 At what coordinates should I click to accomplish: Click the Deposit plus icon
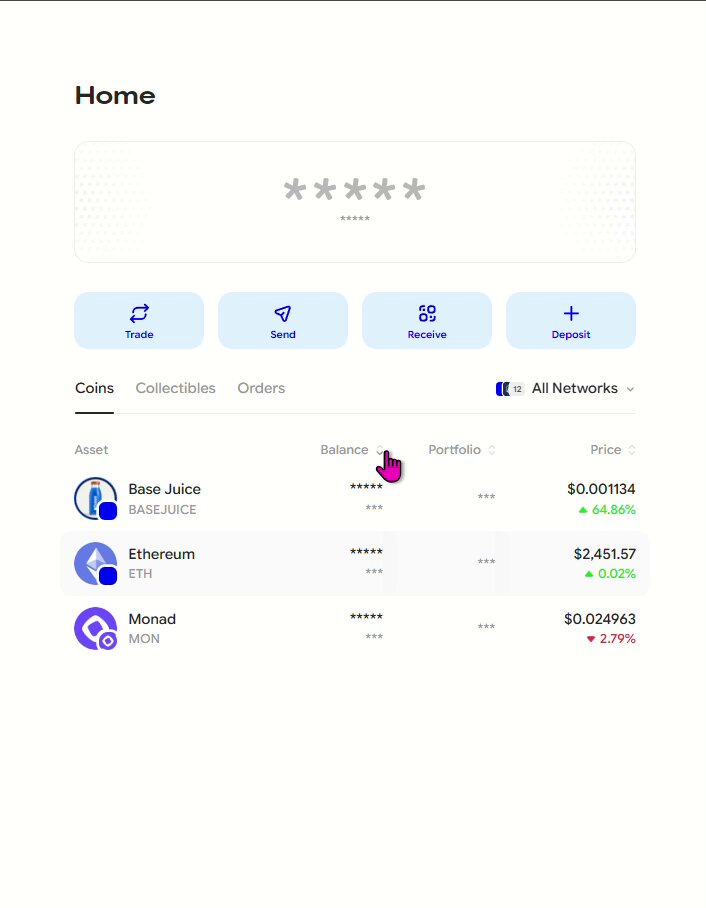(x=571, y=313)
